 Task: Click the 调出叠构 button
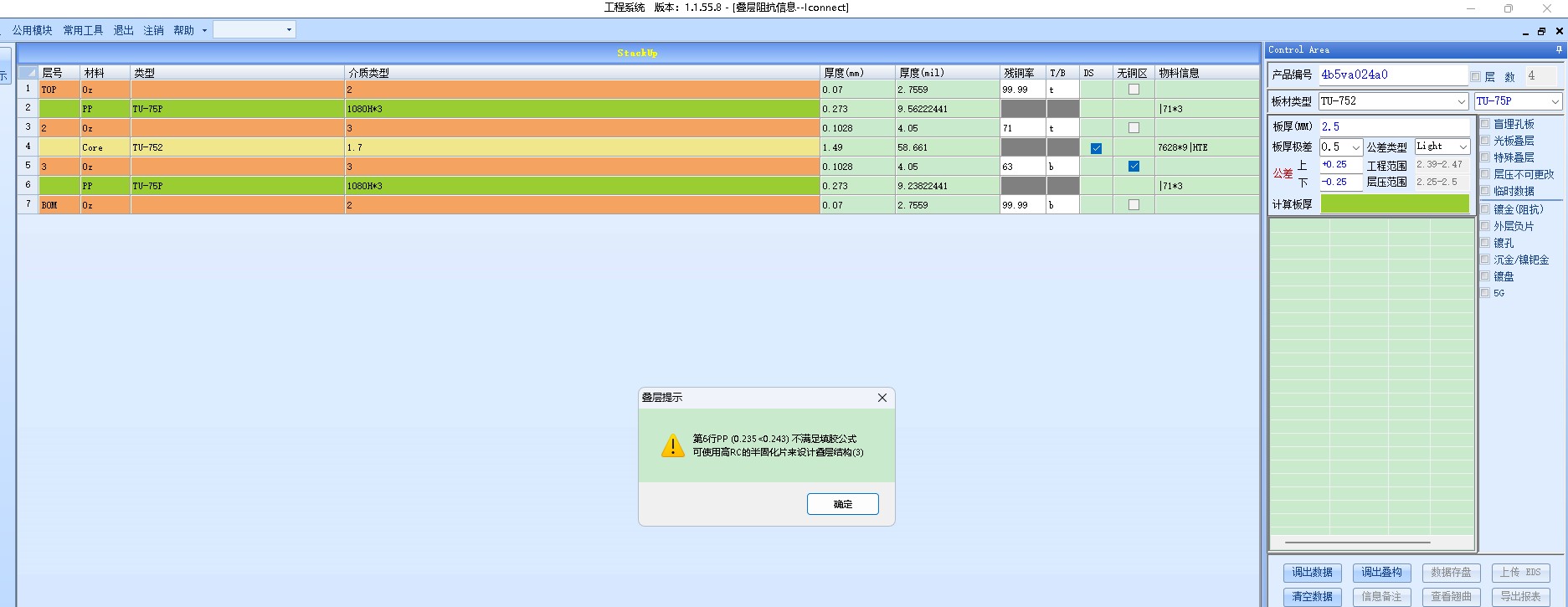1381,573
